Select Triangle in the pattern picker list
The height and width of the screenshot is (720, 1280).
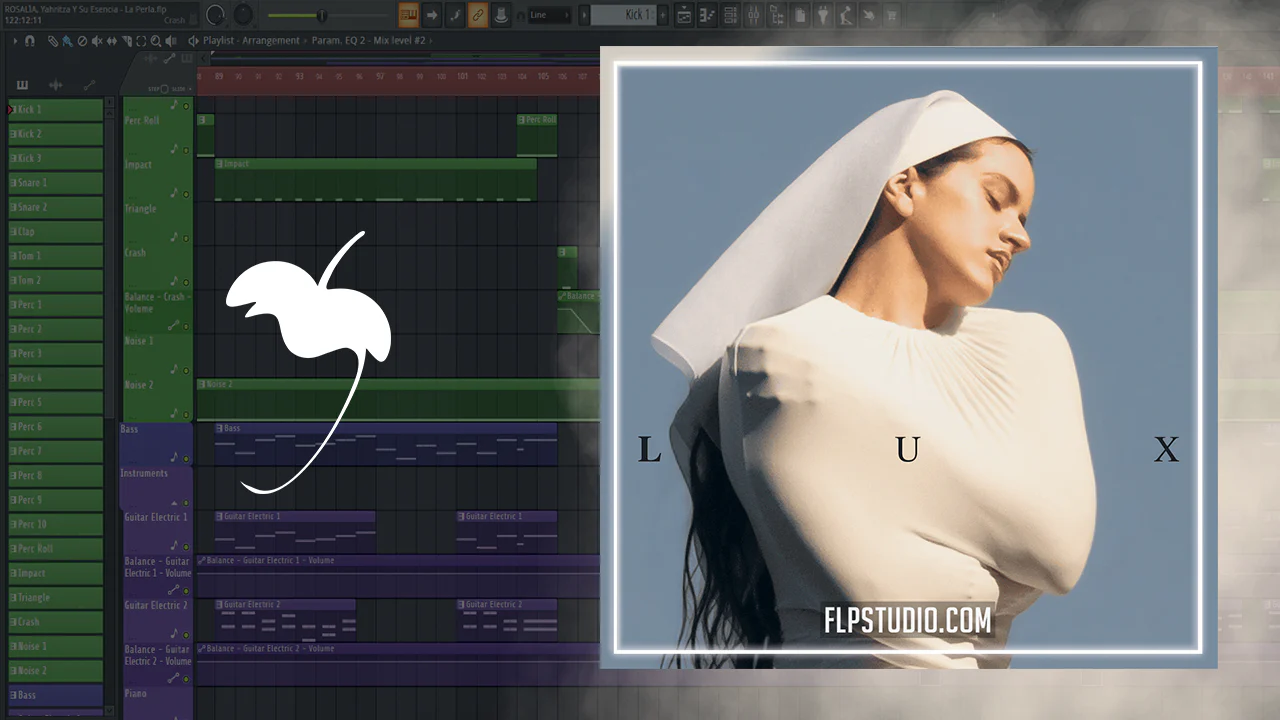(x=55, y=597)
